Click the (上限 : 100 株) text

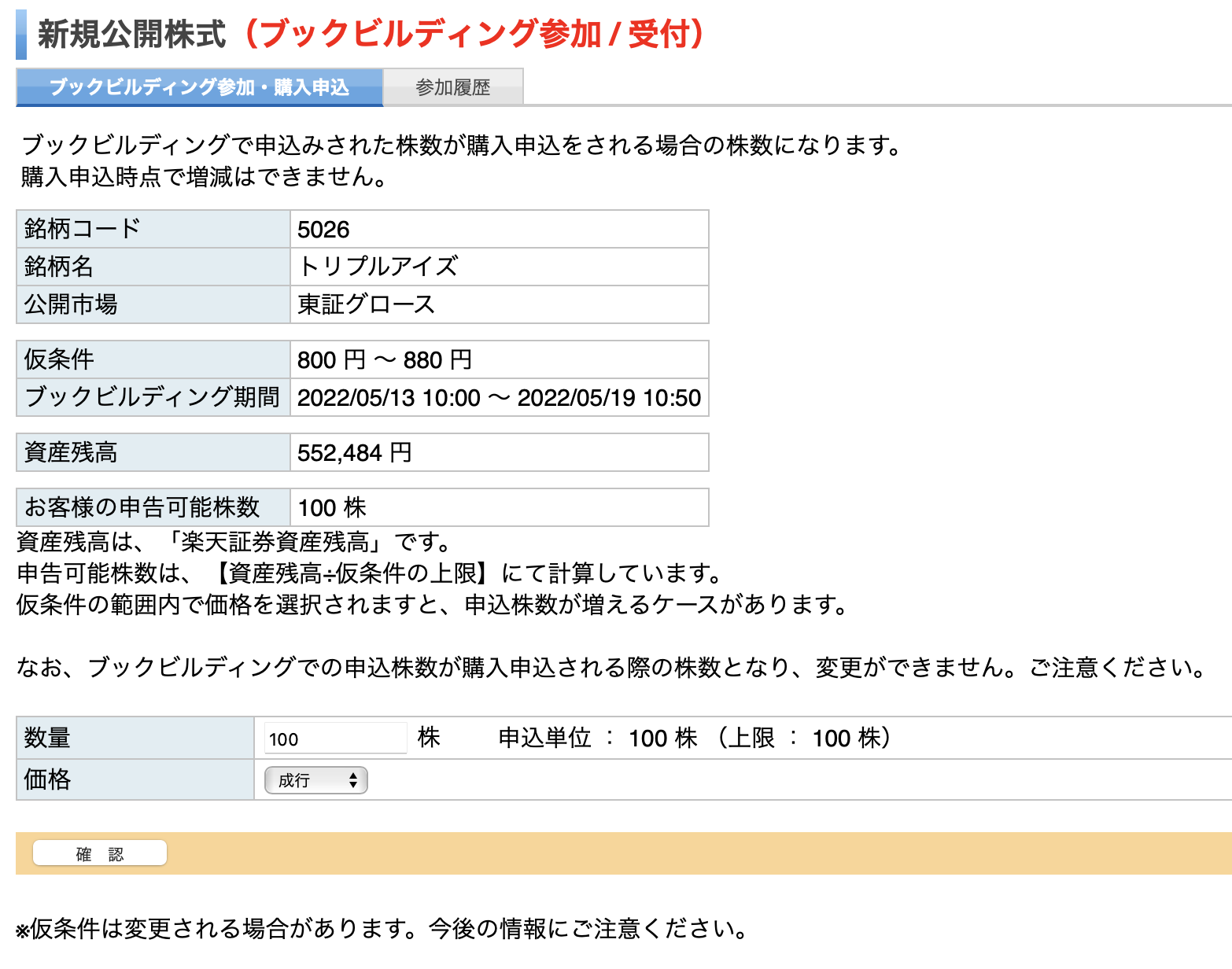(804, 738)
